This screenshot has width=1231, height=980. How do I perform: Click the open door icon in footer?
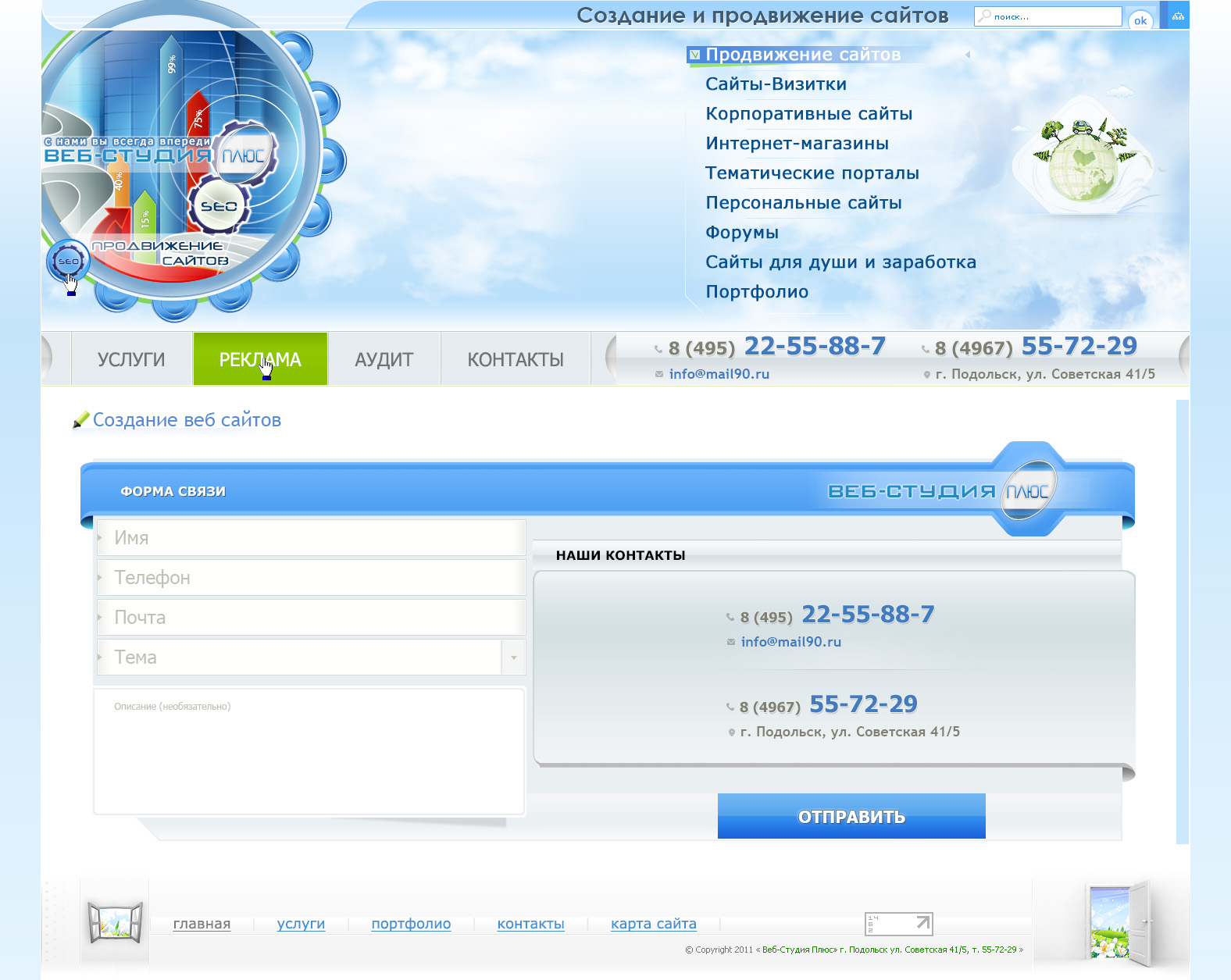point(1119,922)
